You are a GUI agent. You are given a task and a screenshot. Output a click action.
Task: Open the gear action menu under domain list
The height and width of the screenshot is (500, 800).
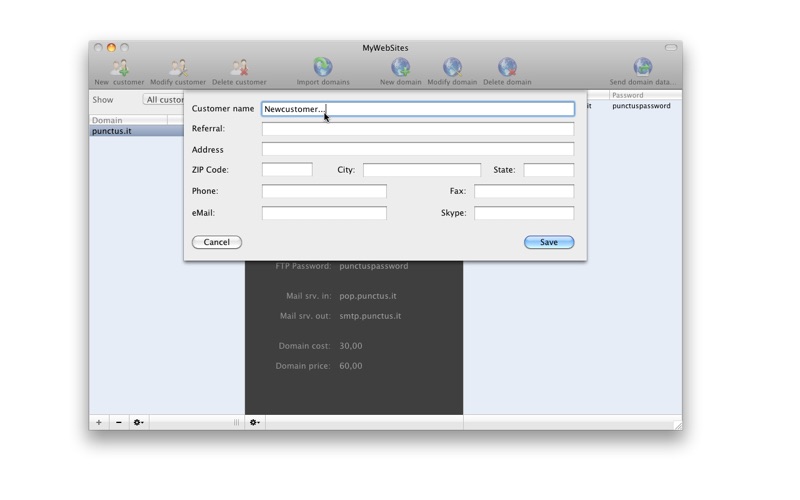pos(139,422)
